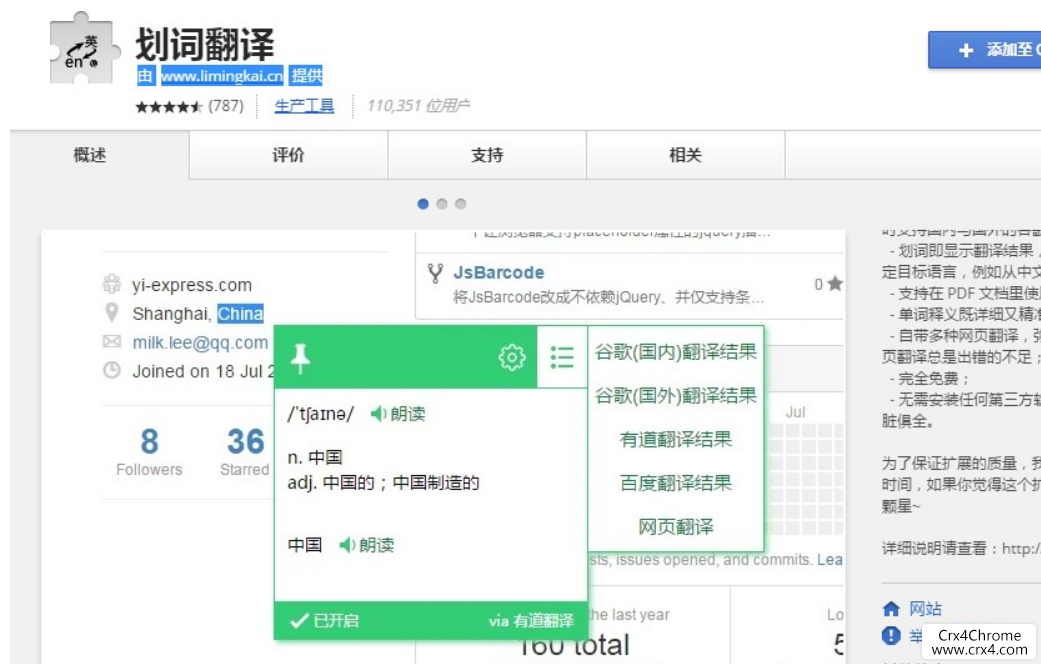The width and height of the screenshot is (1041, 664).
Task: Open the JsBarcode repository link
Action: pyautogui.click(x=499, y=272)
